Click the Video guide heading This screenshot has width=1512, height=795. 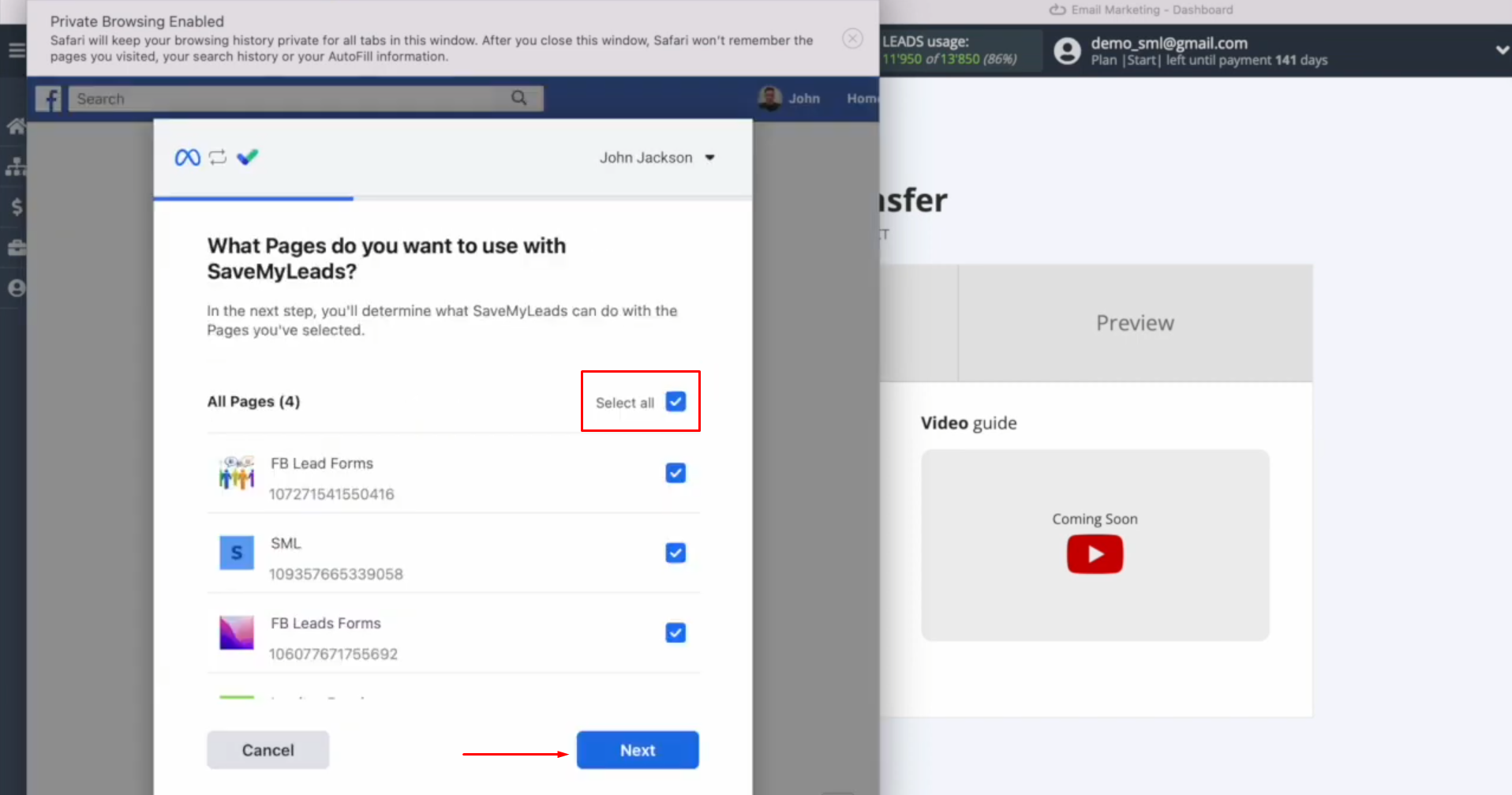tap(968, 423)
